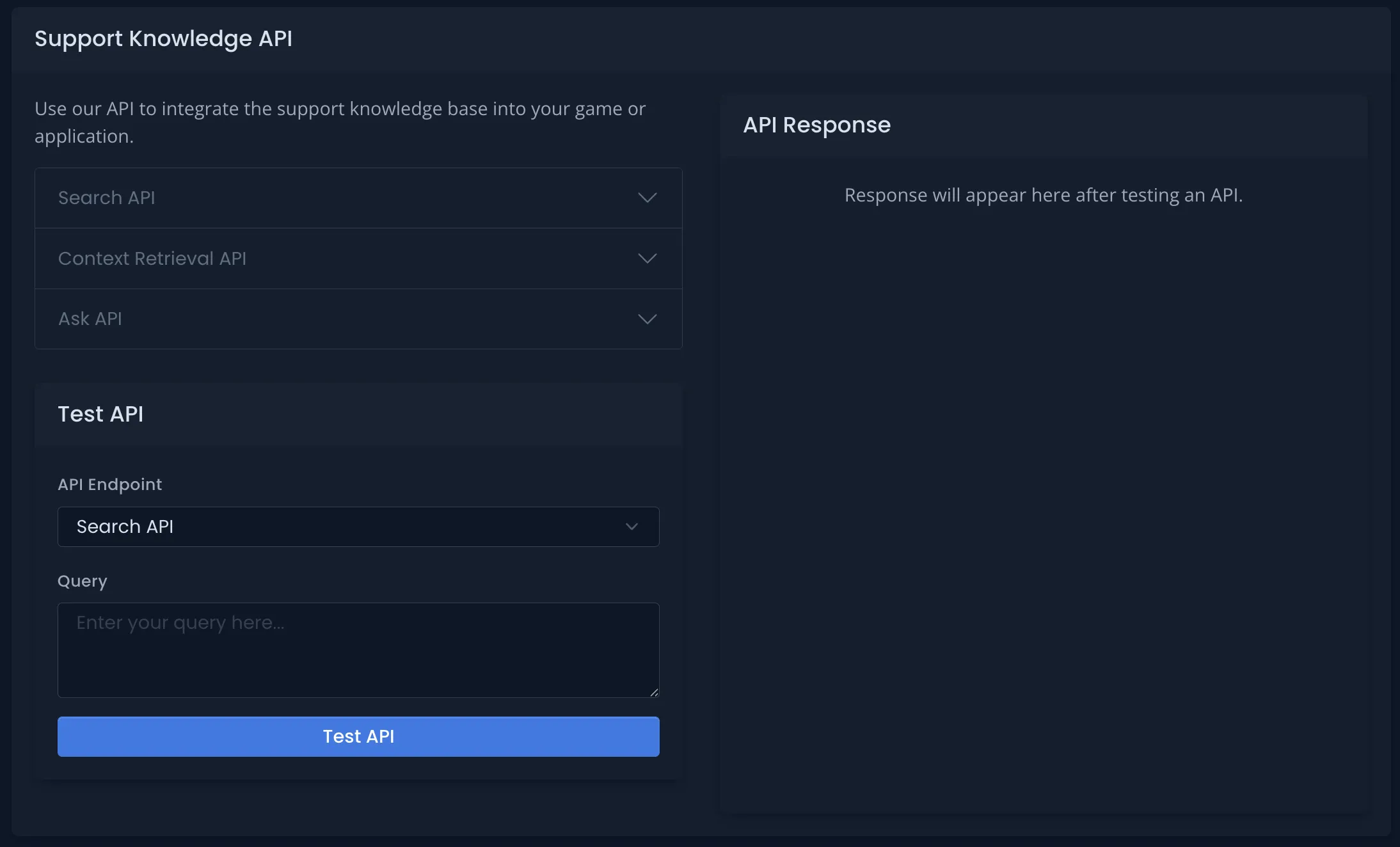Click the Support Knowledge API page title
Screen dimensions: 1400x847
(x=163, y=38)
